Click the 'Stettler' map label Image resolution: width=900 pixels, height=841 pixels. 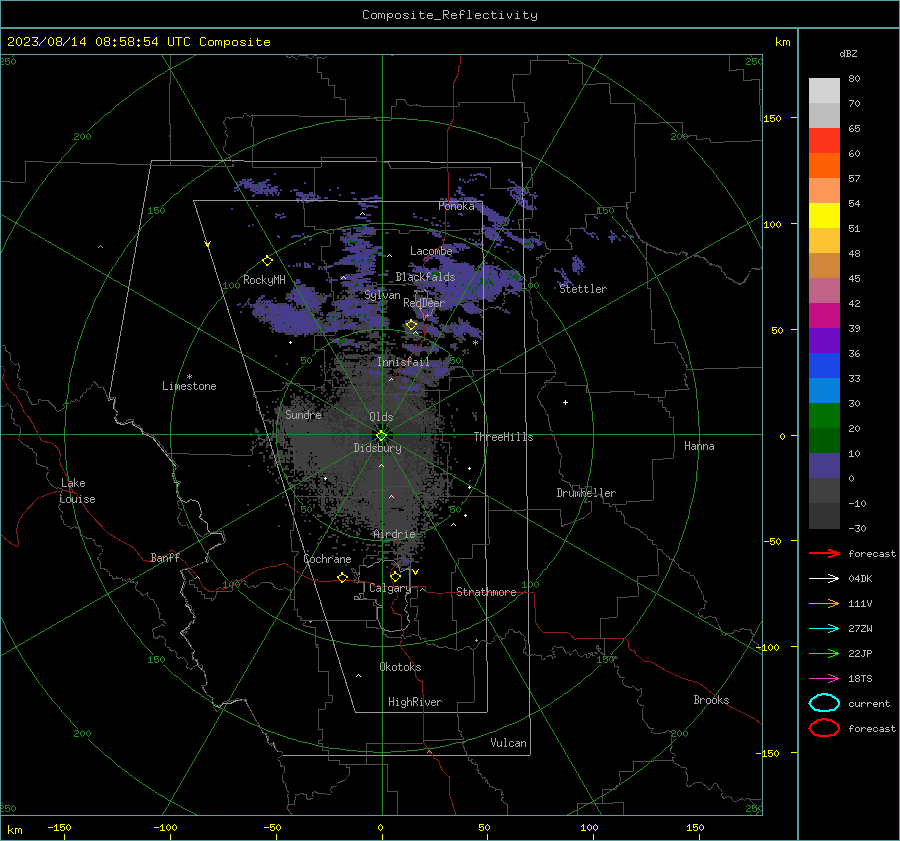[583, 289]
